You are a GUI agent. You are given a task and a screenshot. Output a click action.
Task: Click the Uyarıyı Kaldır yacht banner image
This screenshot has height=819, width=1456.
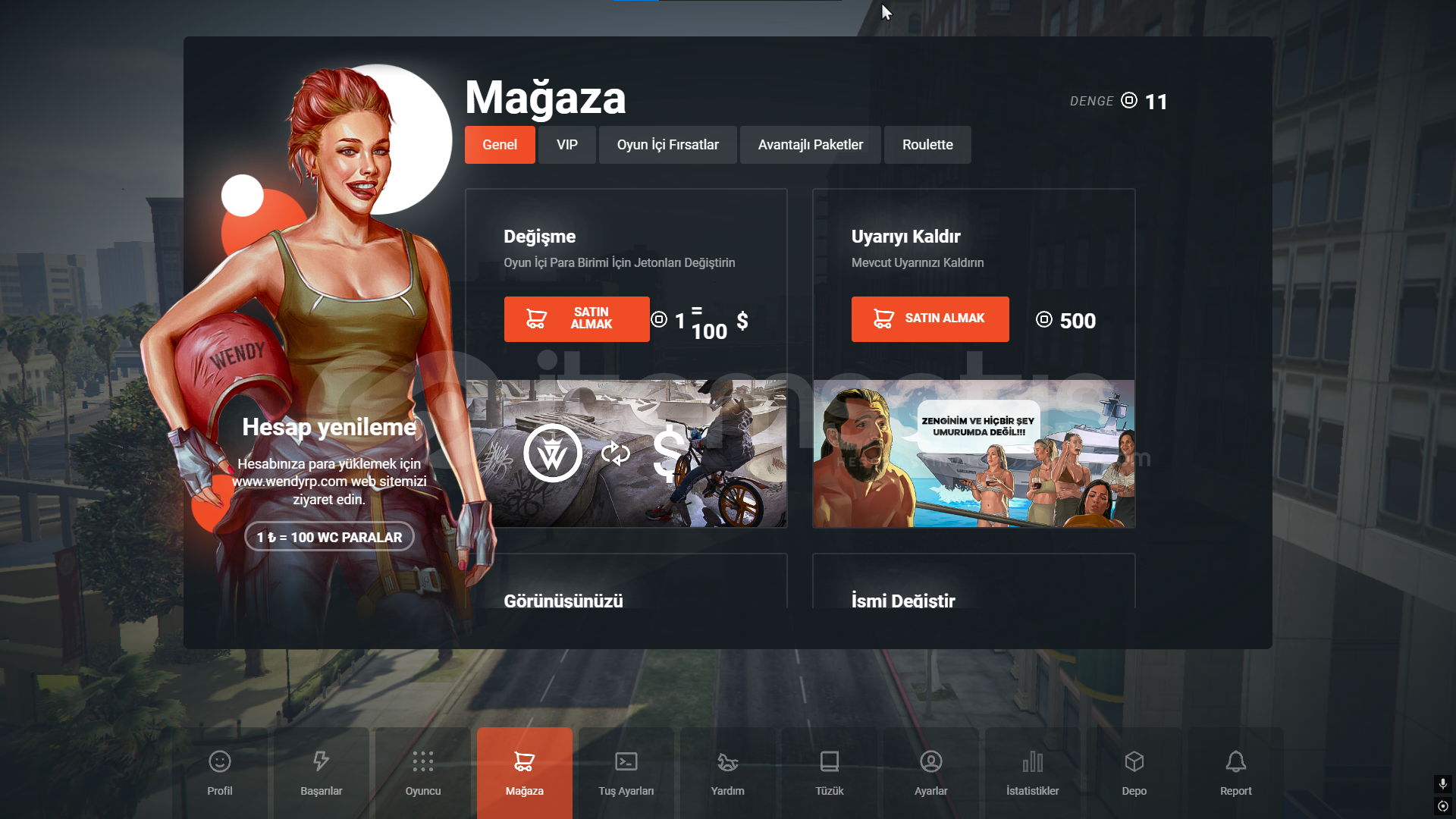[974, 453]
